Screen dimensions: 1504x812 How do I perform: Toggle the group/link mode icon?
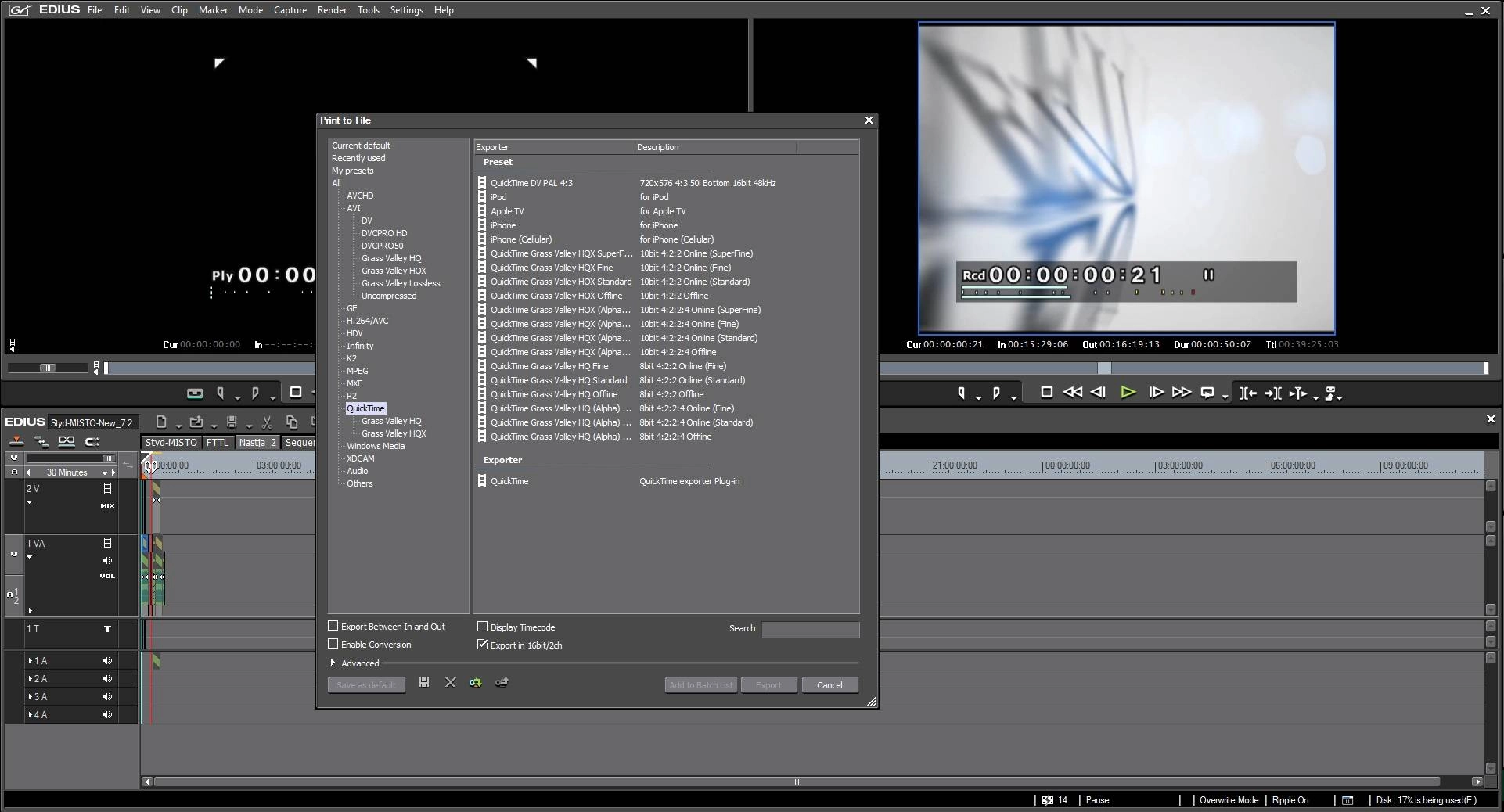pos(67,441)
